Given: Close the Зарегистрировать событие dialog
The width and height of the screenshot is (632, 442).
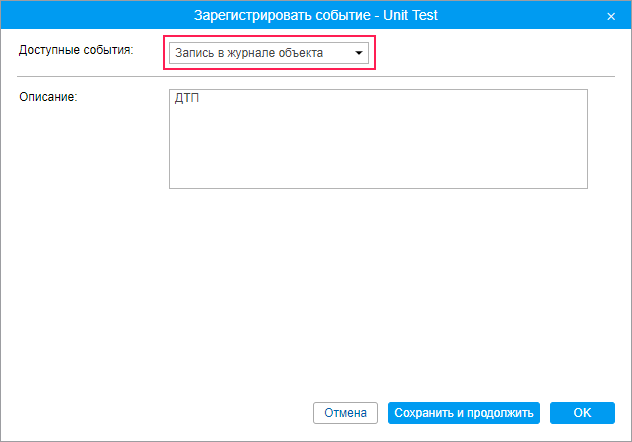Looking at the screenshot, I should (611, 17).
